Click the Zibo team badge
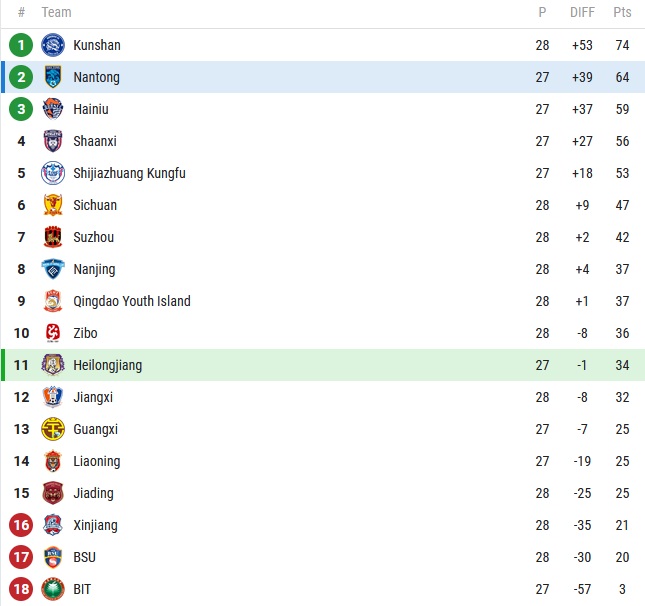Screen dimensions: 645x606 coord(53,333)
